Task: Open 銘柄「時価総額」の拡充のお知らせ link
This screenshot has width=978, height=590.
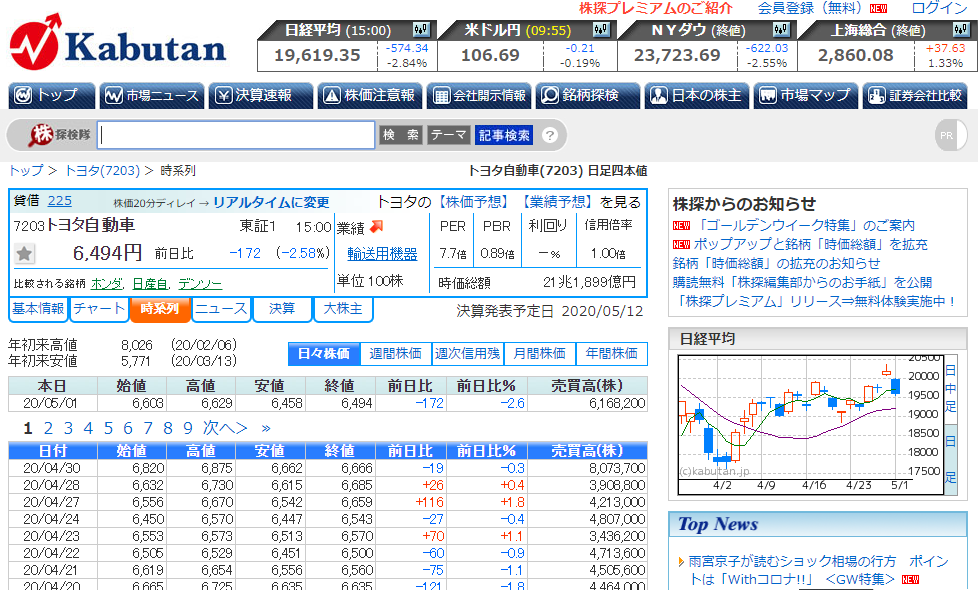Action: [777, 263]
